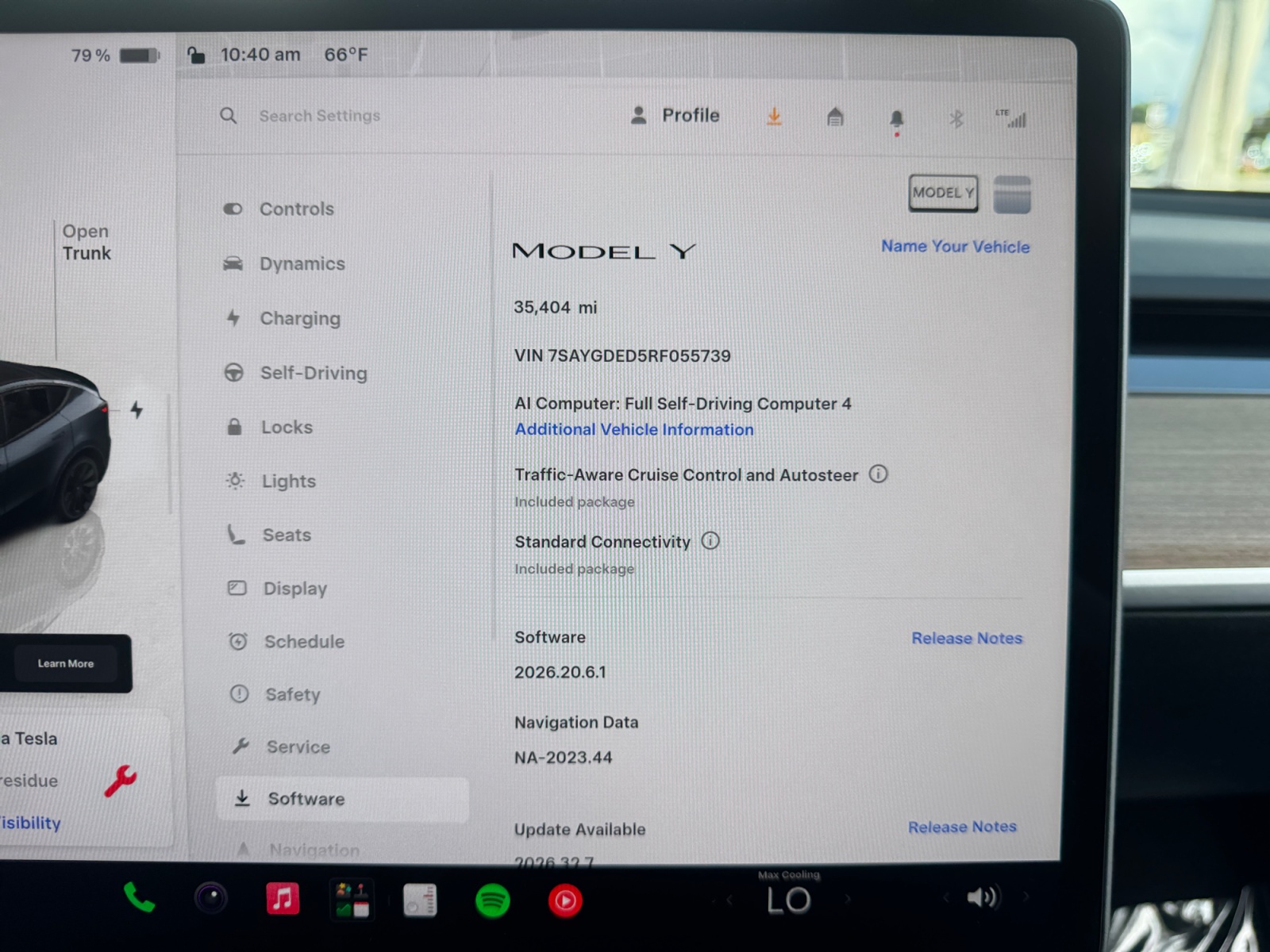Launch the Spotify app icon
Image resolution: width=1270 pixels, height=952 pixels.
coord(492,901)
